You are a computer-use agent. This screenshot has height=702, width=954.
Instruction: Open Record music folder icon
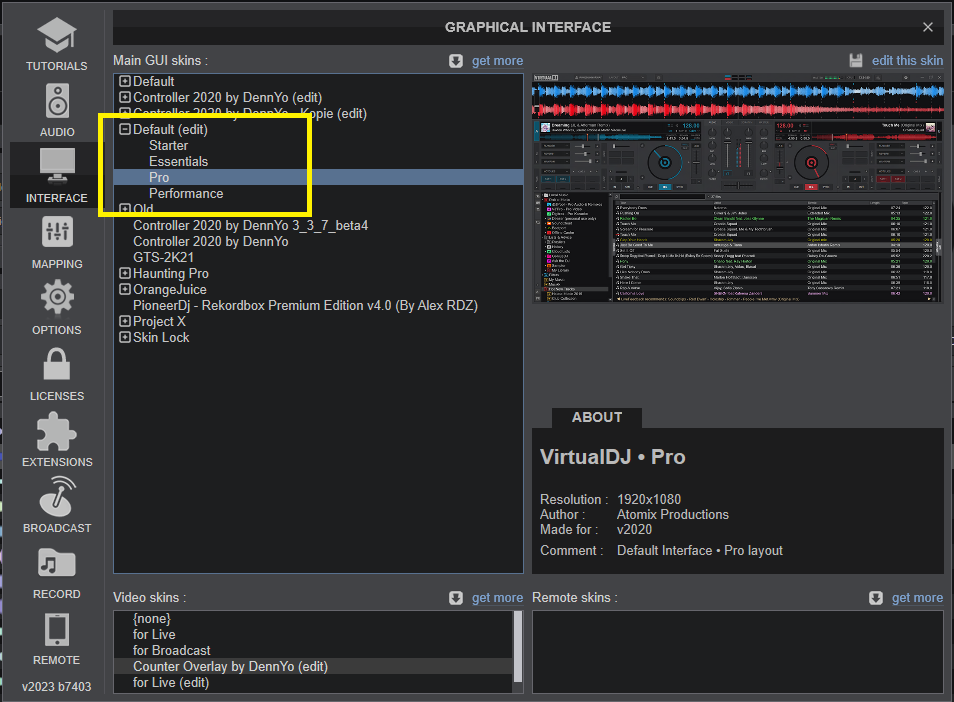pos(57,563)
